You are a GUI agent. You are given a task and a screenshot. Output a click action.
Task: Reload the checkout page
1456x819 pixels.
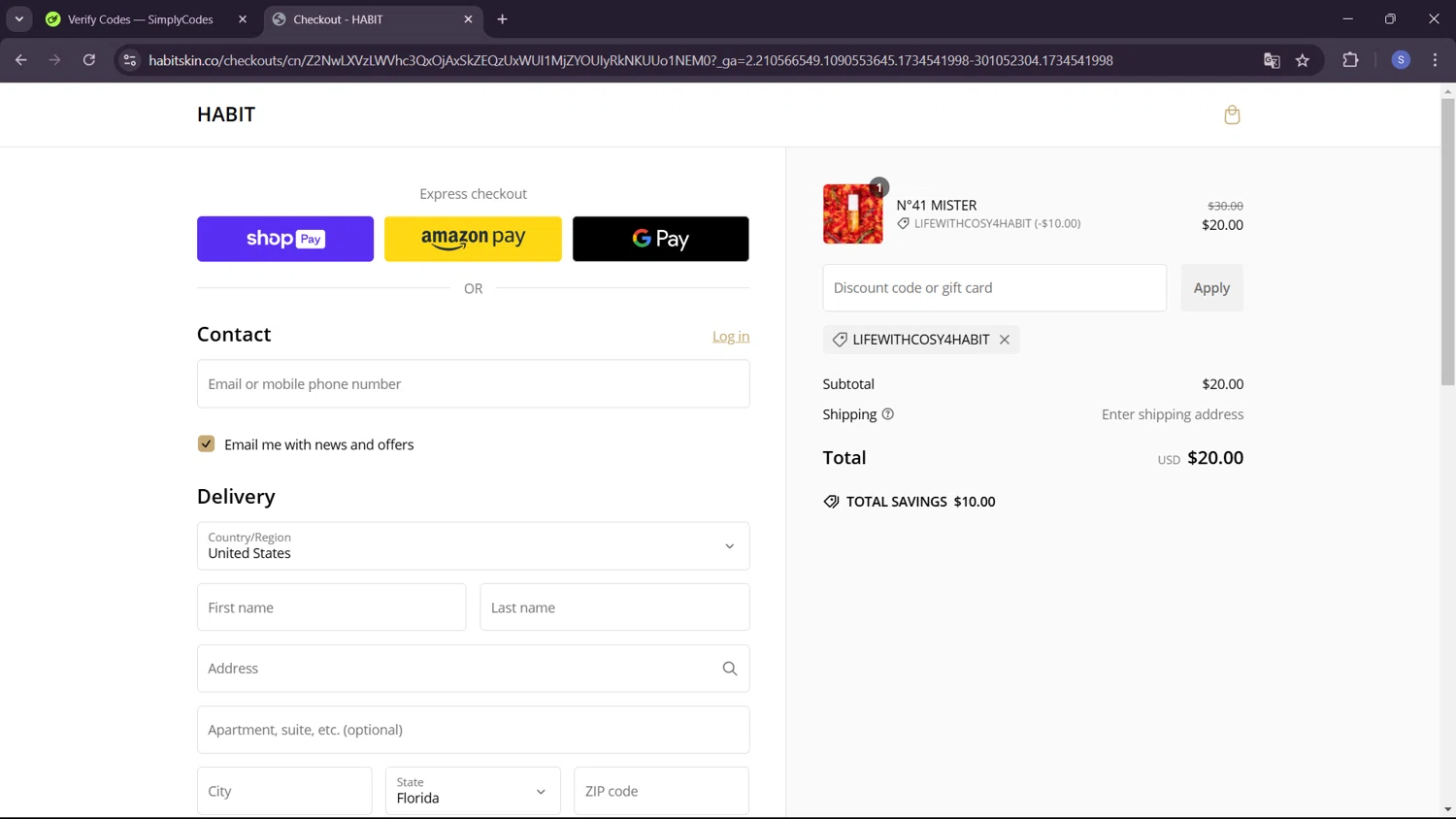pos(88,60)
